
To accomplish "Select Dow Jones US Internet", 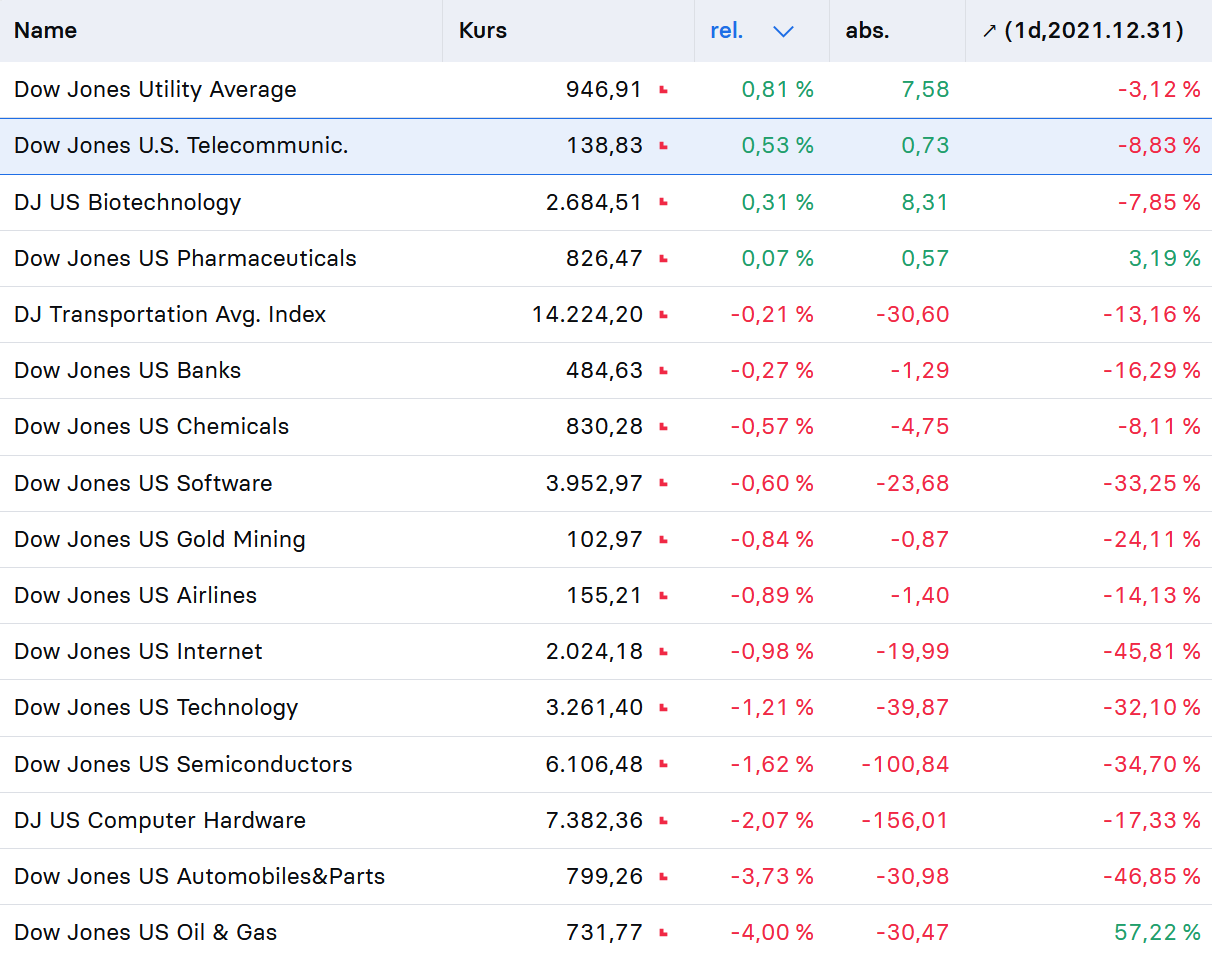I will [138, 651].
